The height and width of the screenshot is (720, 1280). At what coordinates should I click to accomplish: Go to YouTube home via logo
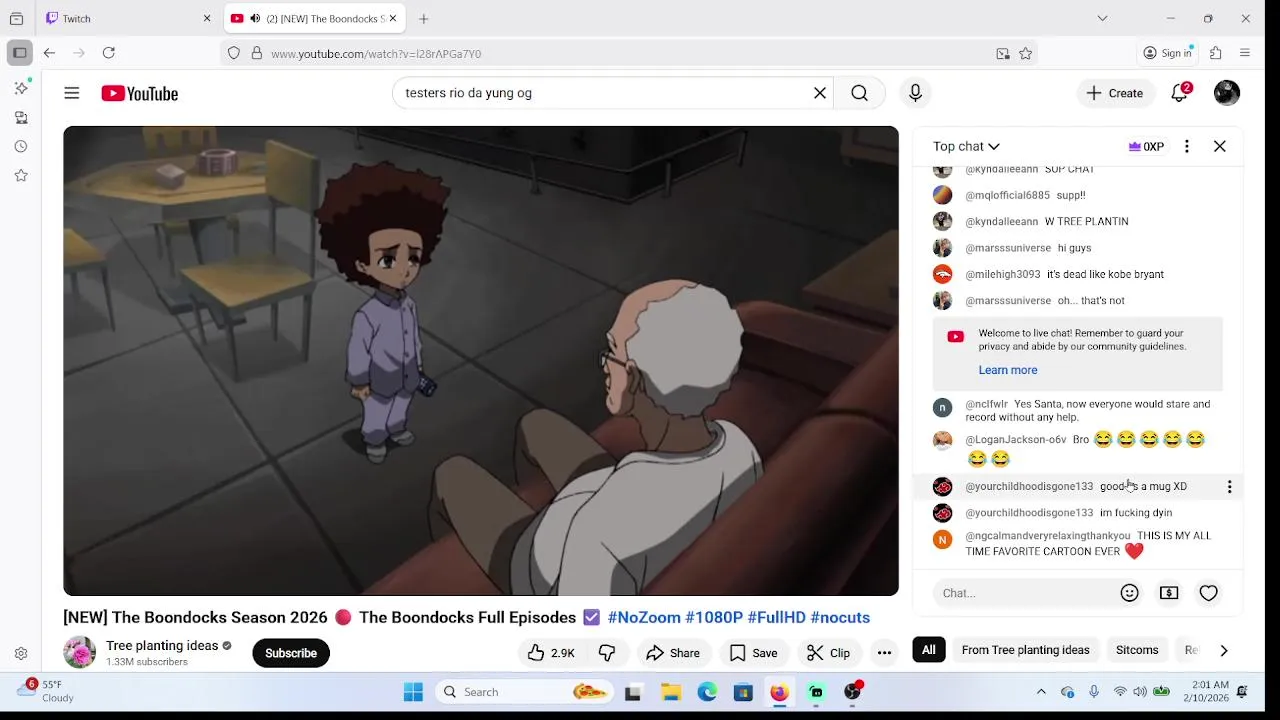[139, 93]
